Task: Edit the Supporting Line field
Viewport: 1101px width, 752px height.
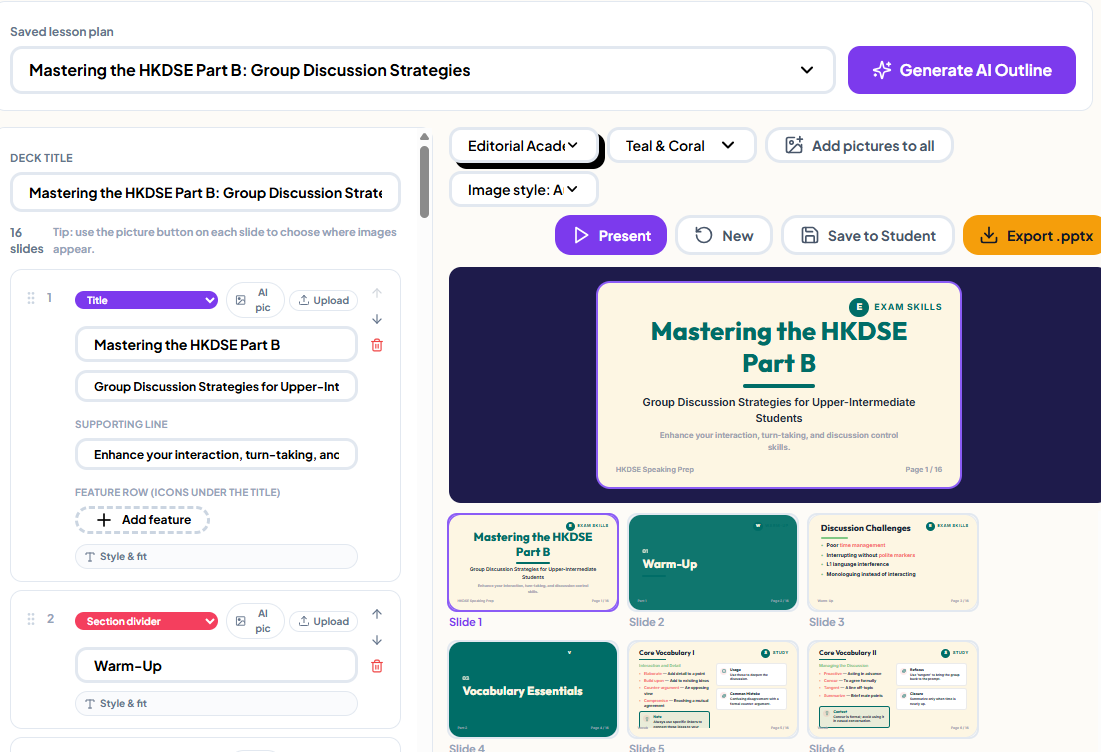Action: point(216,454)
